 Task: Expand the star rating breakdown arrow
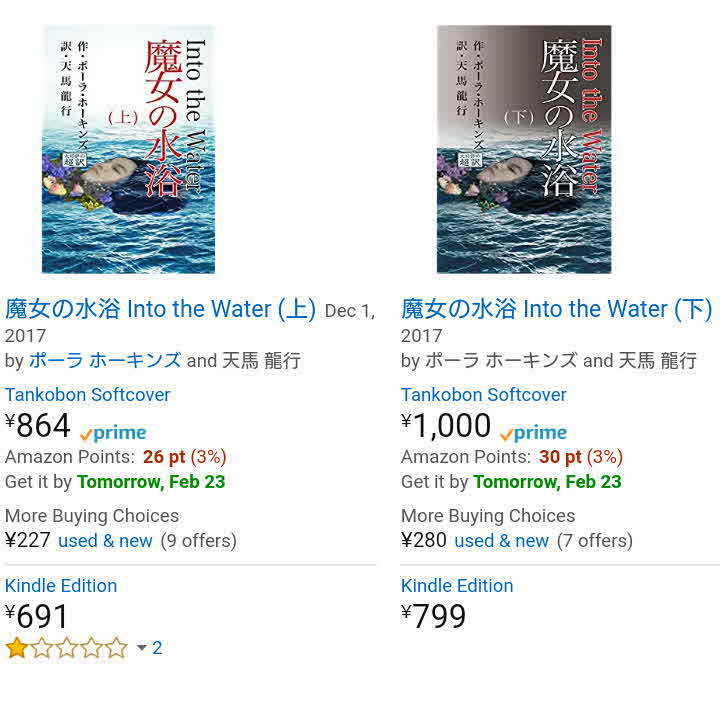click(141, 648)
